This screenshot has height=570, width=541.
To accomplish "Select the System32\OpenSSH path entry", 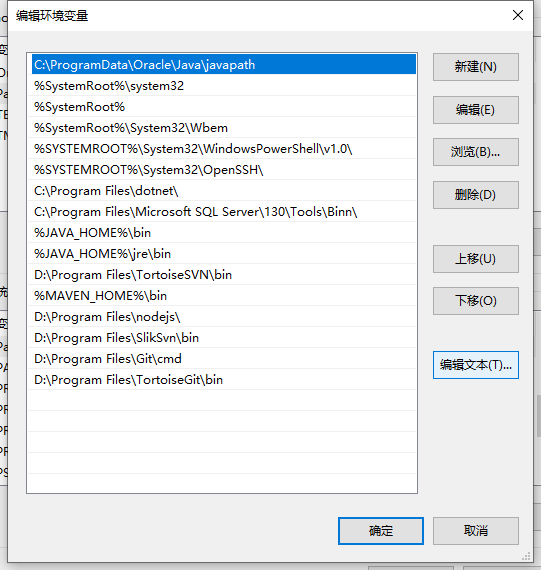I will click(222, 170).
